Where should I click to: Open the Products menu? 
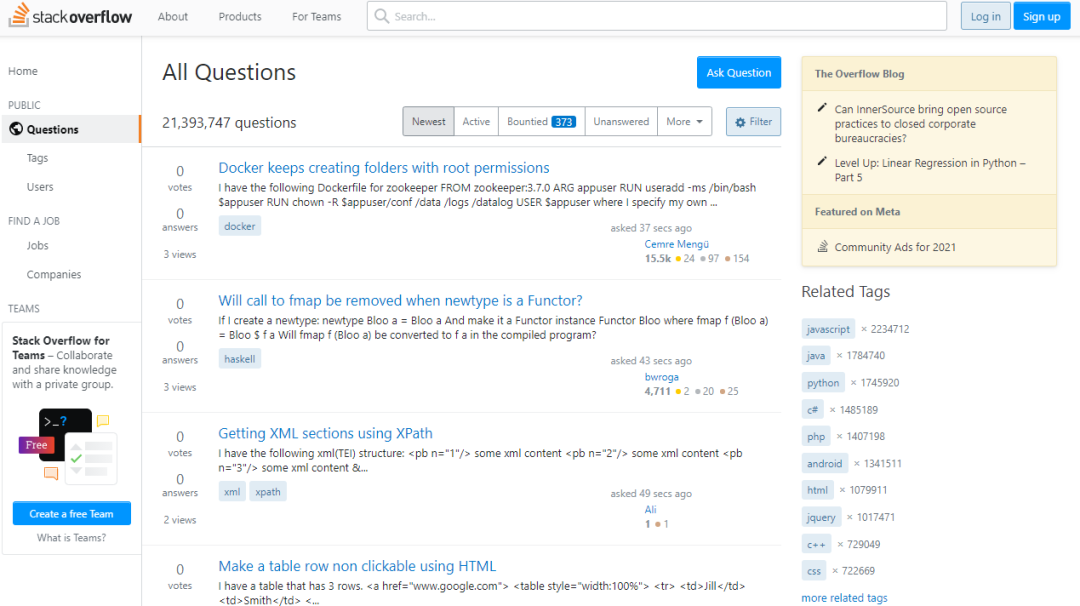(x=240, y=17)
